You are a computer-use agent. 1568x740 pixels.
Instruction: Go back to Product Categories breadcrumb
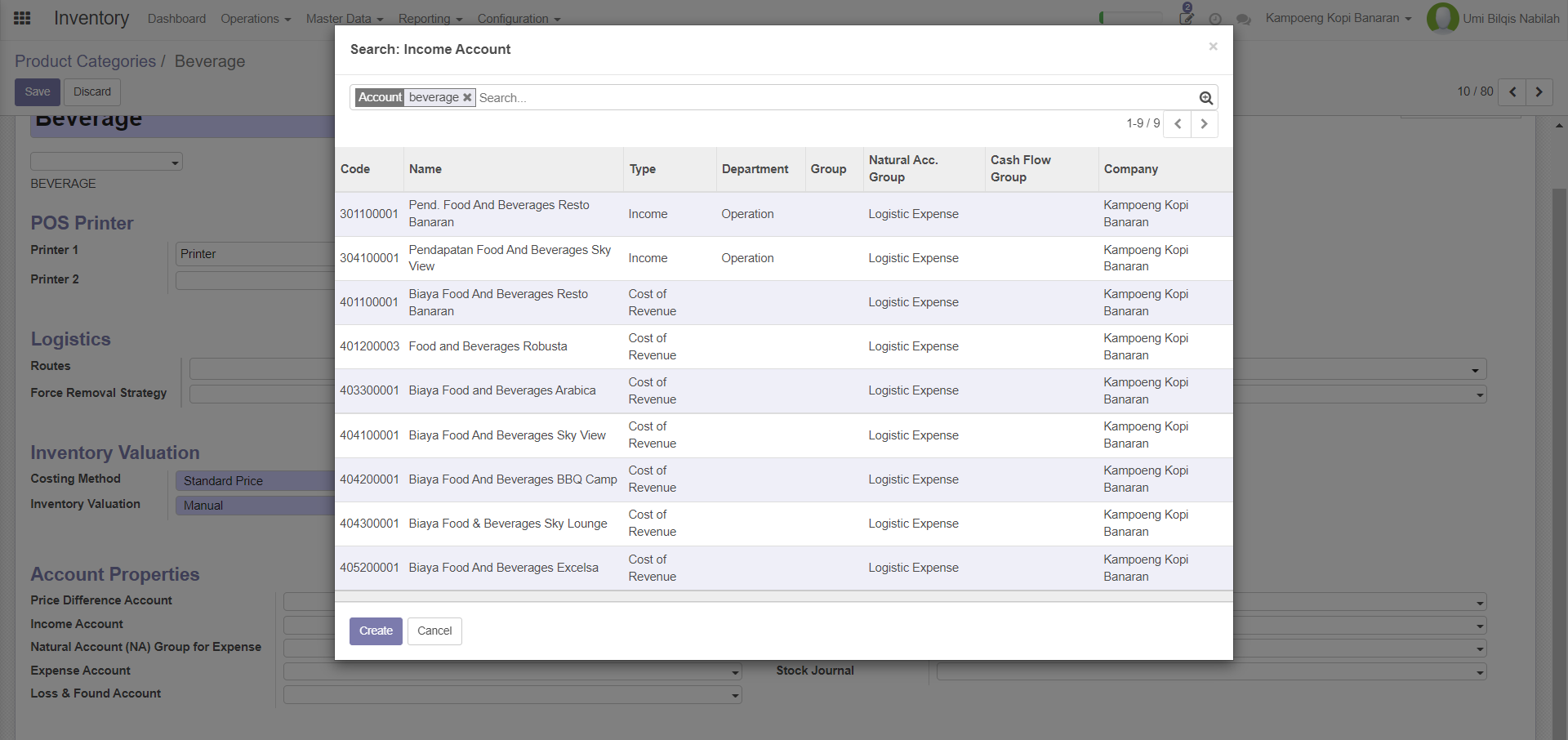click(85, 61)
